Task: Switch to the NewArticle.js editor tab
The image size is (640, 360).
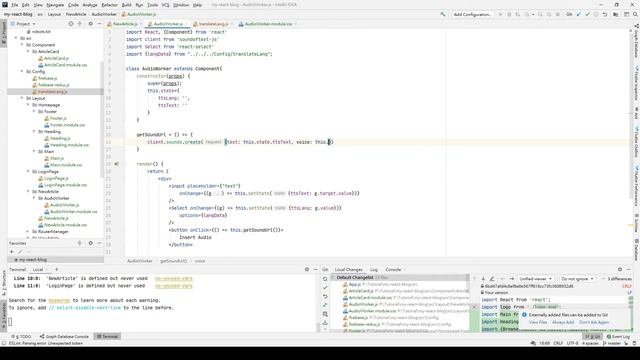Action: click(x=125, y=24)
